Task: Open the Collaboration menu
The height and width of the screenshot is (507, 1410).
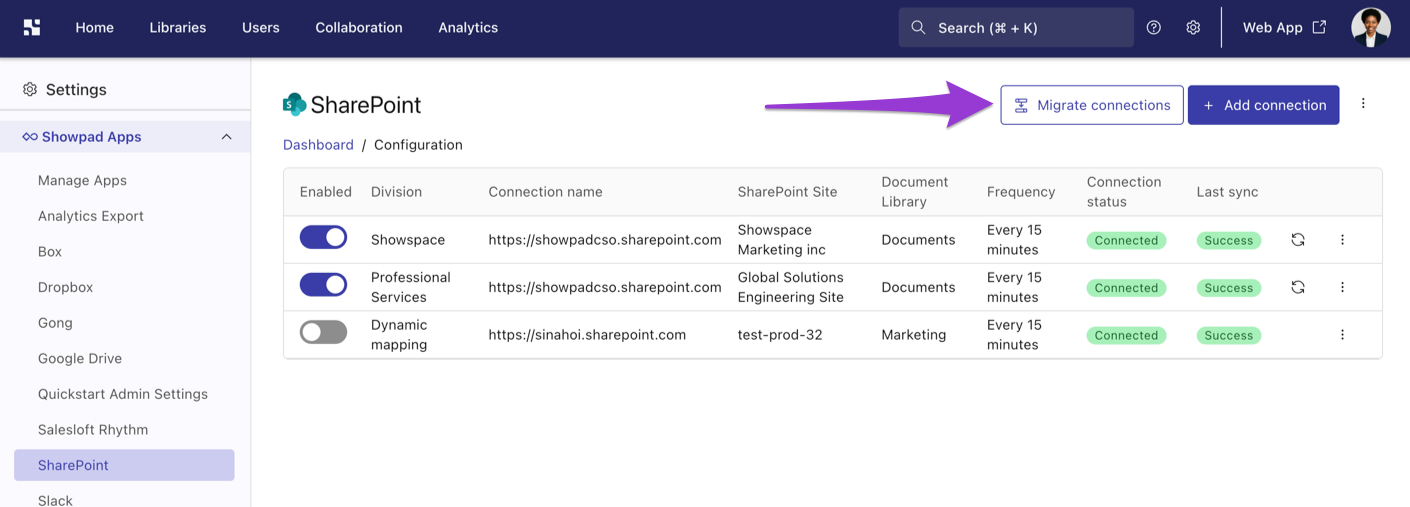Action: tap(359, 28)
